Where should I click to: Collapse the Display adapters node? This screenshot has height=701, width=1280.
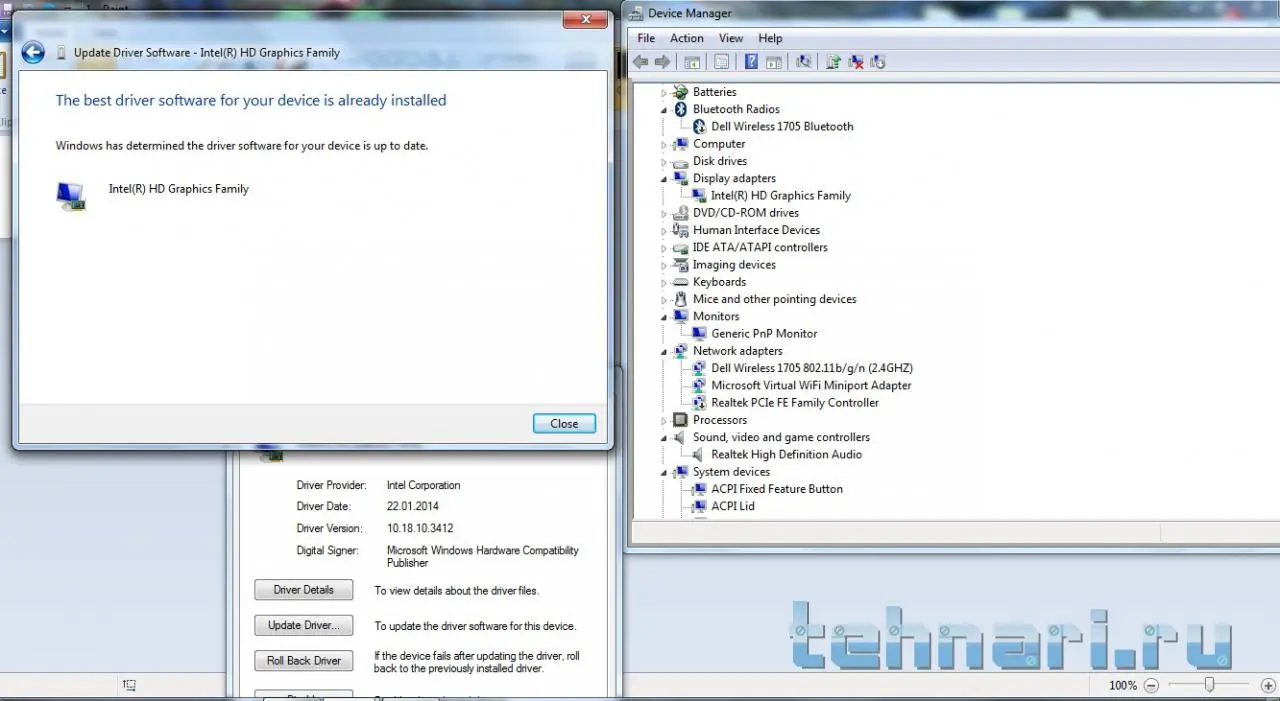pyautogui.click(x=663, y=178)
